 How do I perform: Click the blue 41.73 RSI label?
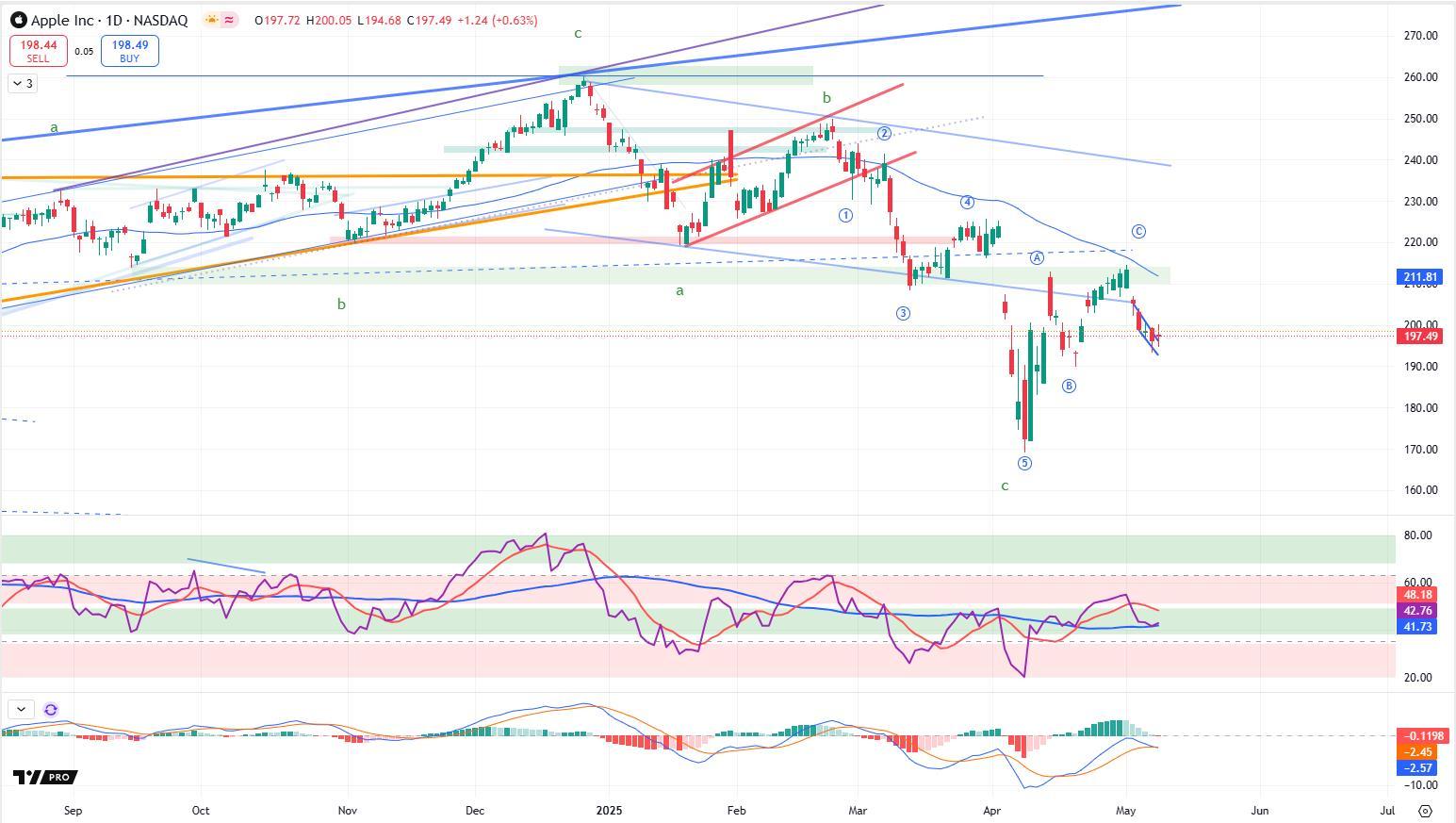pyautogui.click(x=1417, y=627)
